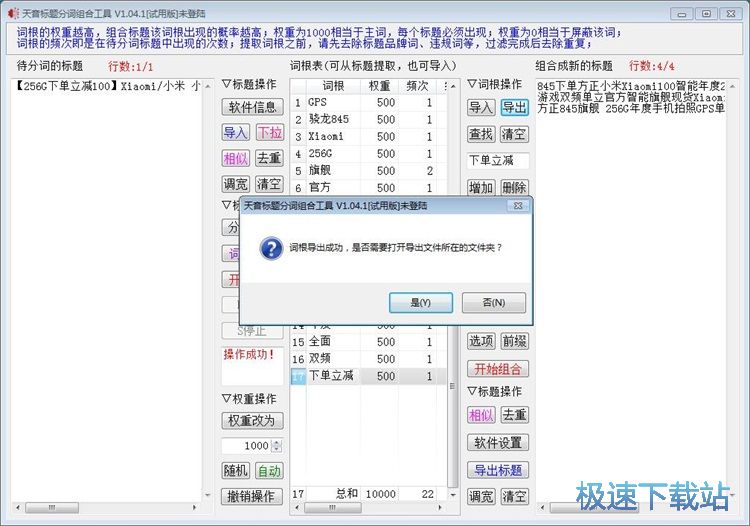Image resolution: width=750 pixels, height=526 pixels.
Task: Click the 否(N) button in dialog
Action: pos(494,303)
